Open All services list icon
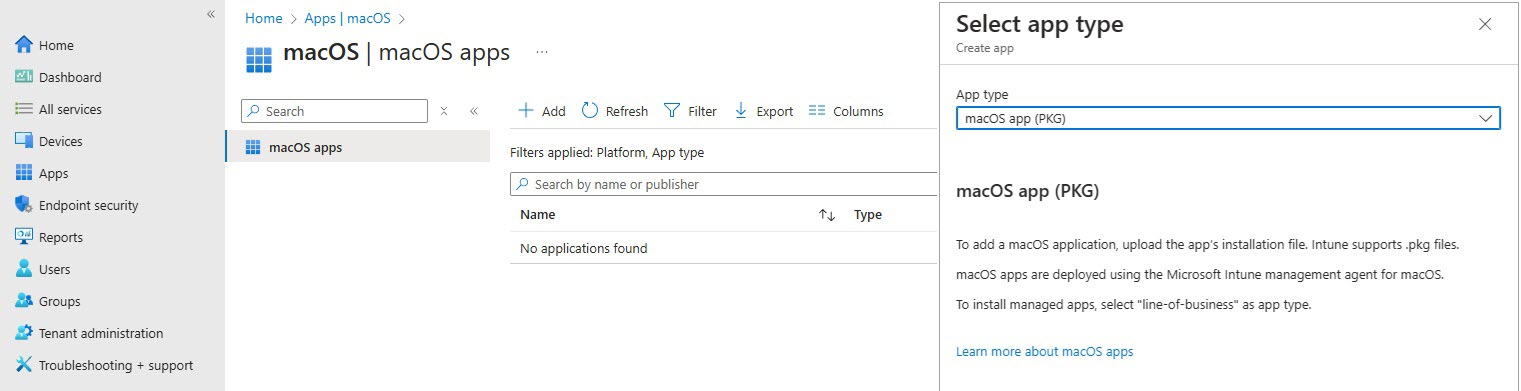Screen dimensions: 1521x391 click(x=25, y=109)
